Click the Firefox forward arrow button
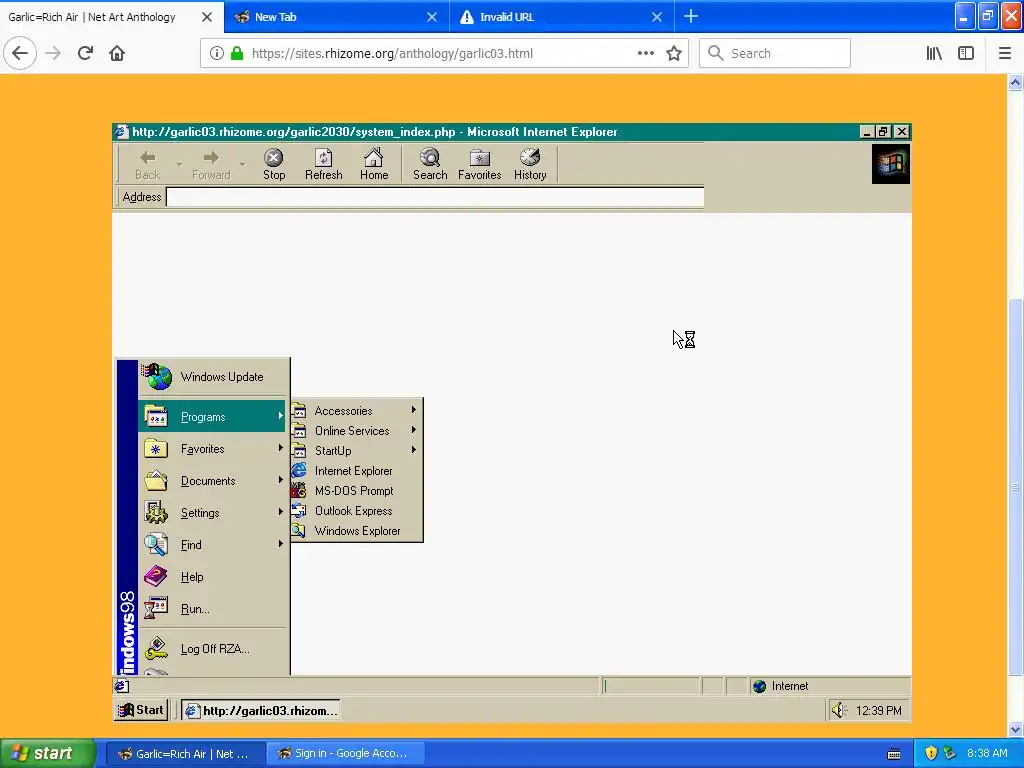Image resolution: width=1024 pixels, height=768 pixels. pyautogui.click(x=53, y=53)
